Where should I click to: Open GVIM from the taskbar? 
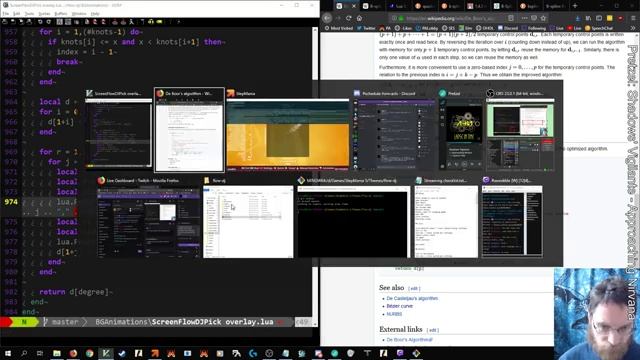point(106,353)
